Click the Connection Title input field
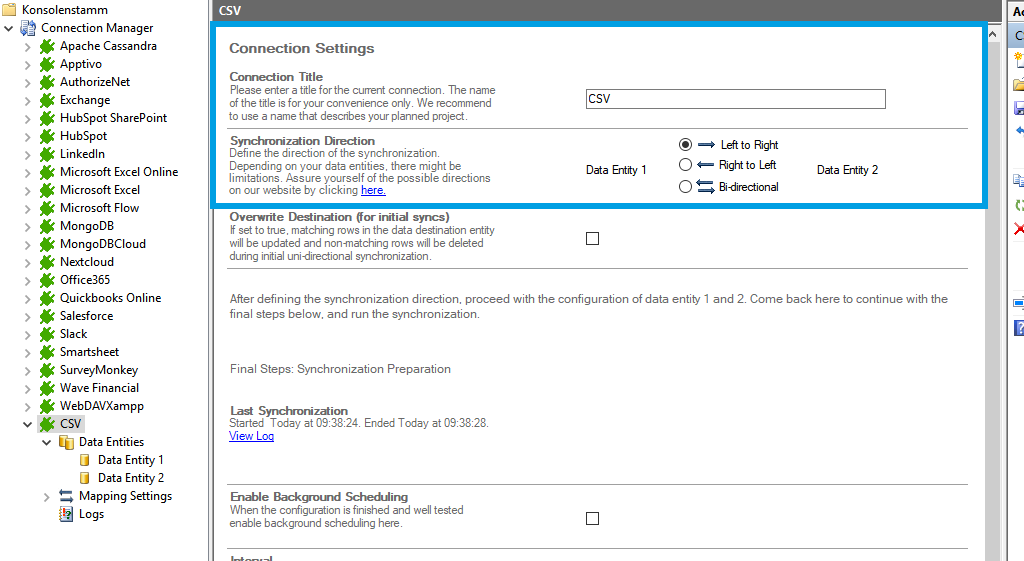1024x561 pixels. coord(735,99)
